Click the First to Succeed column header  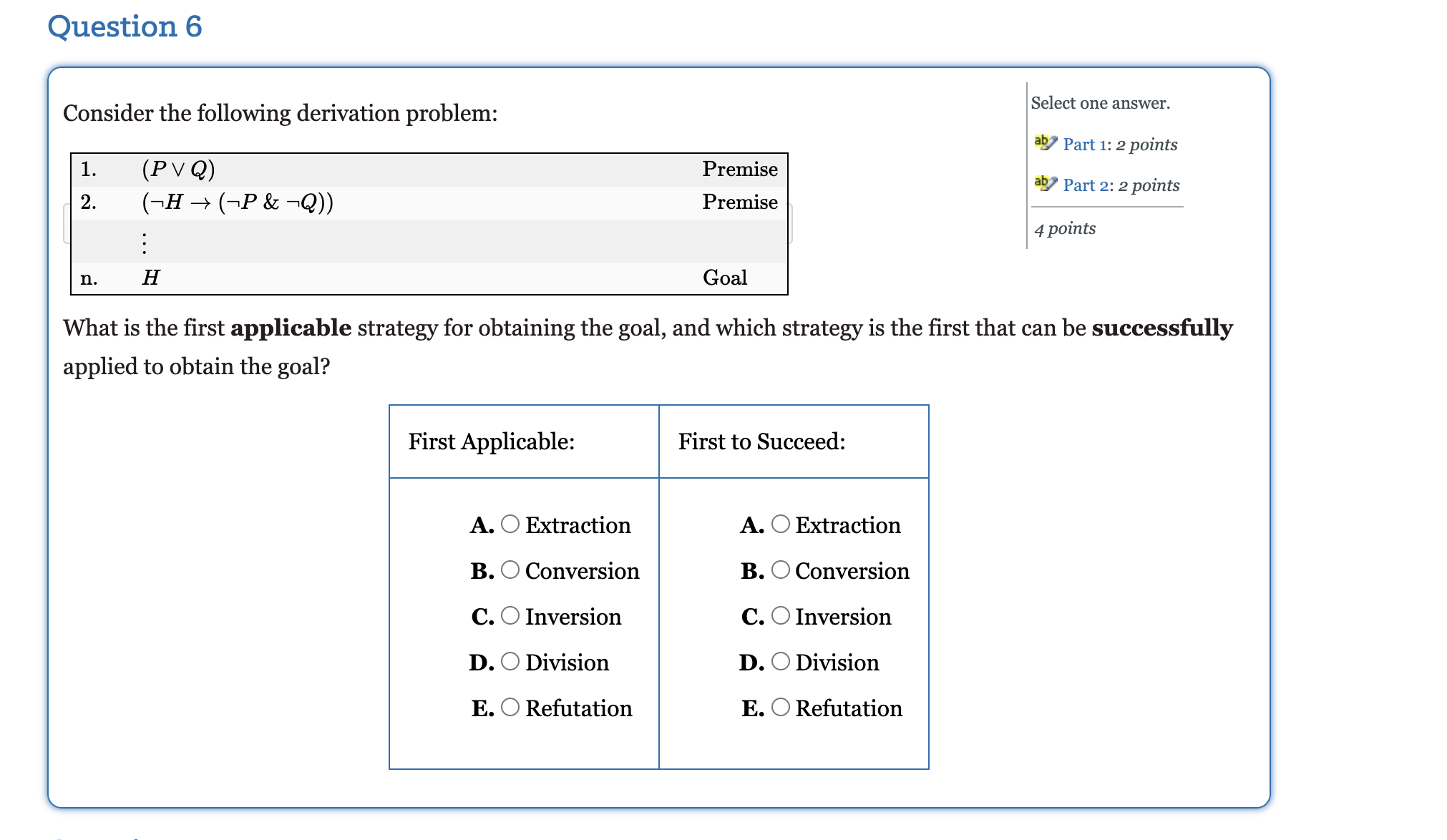tap(763, 441)
